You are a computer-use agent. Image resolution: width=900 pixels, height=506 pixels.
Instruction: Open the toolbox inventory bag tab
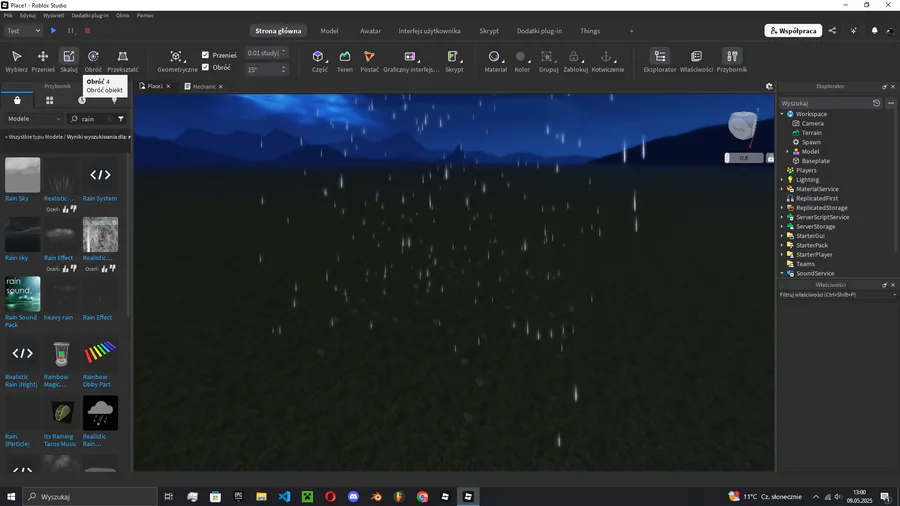pos(17,100)
